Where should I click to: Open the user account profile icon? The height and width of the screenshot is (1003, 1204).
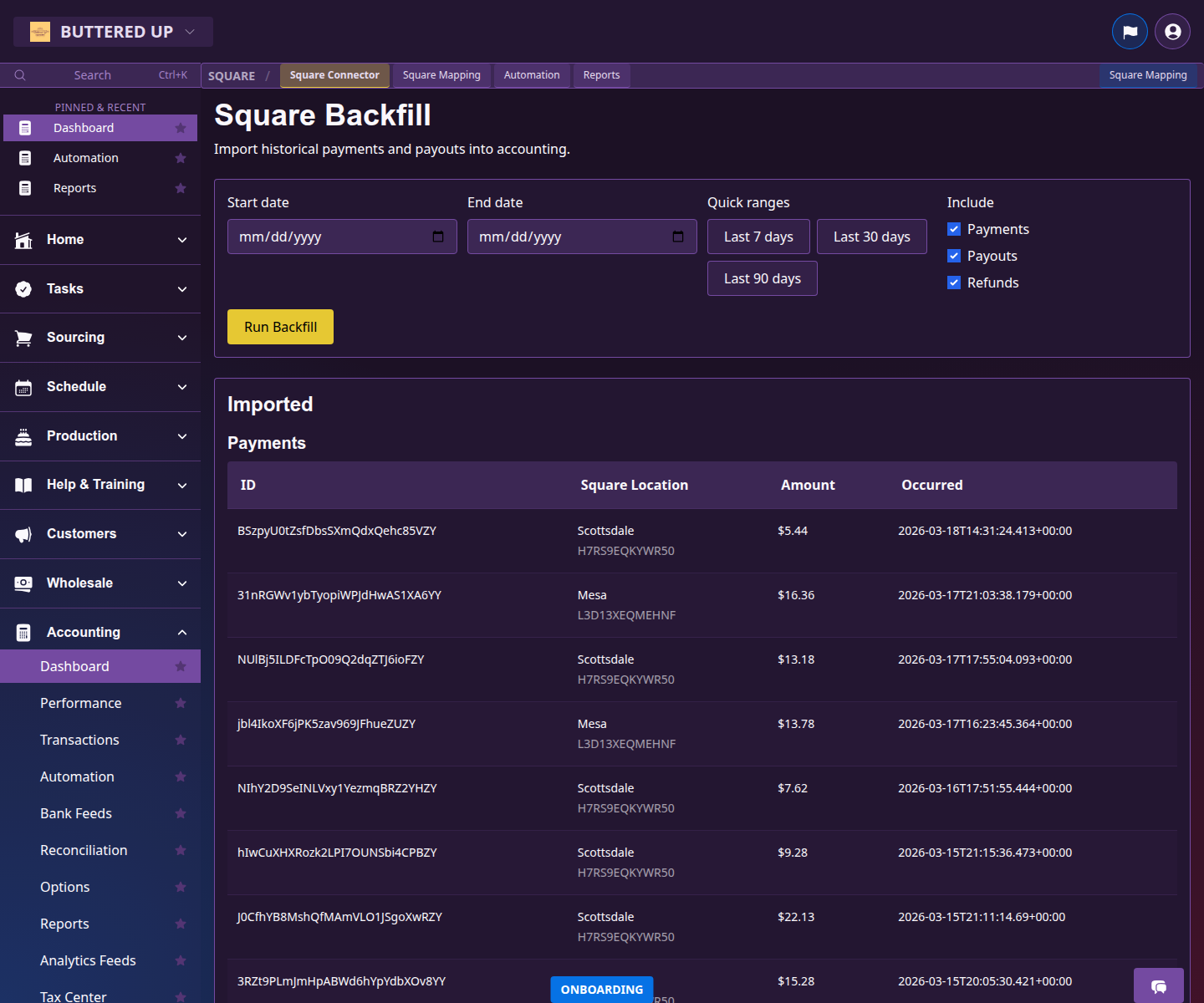coord(1172,32)
